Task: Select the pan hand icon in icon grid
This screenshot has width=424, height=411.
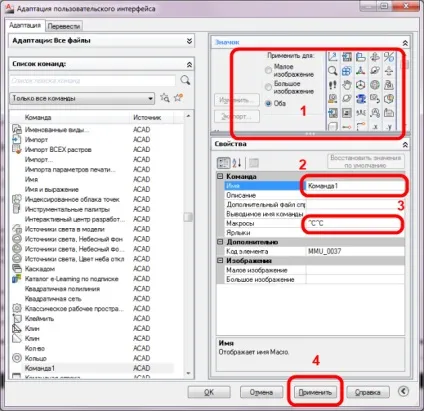Action: coord(347,85)
